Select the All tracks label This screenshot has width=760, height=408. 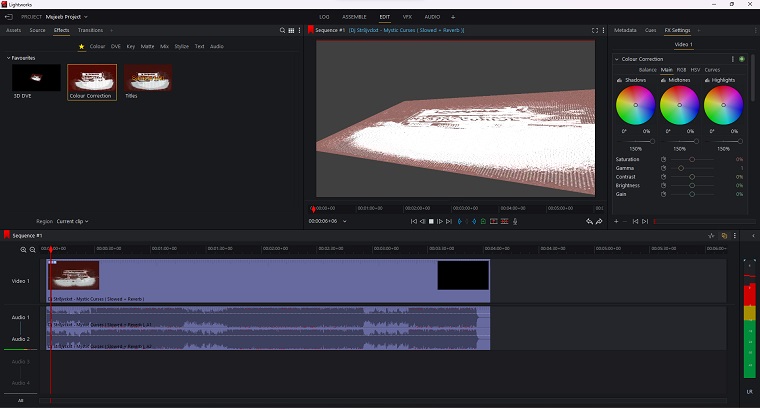[20, 400]
